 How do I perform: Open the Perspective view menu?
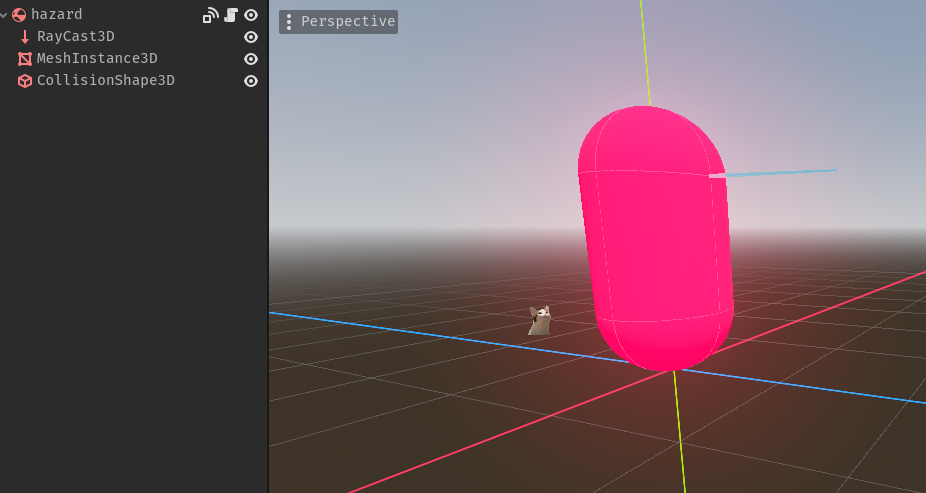[x=347, y=22]
